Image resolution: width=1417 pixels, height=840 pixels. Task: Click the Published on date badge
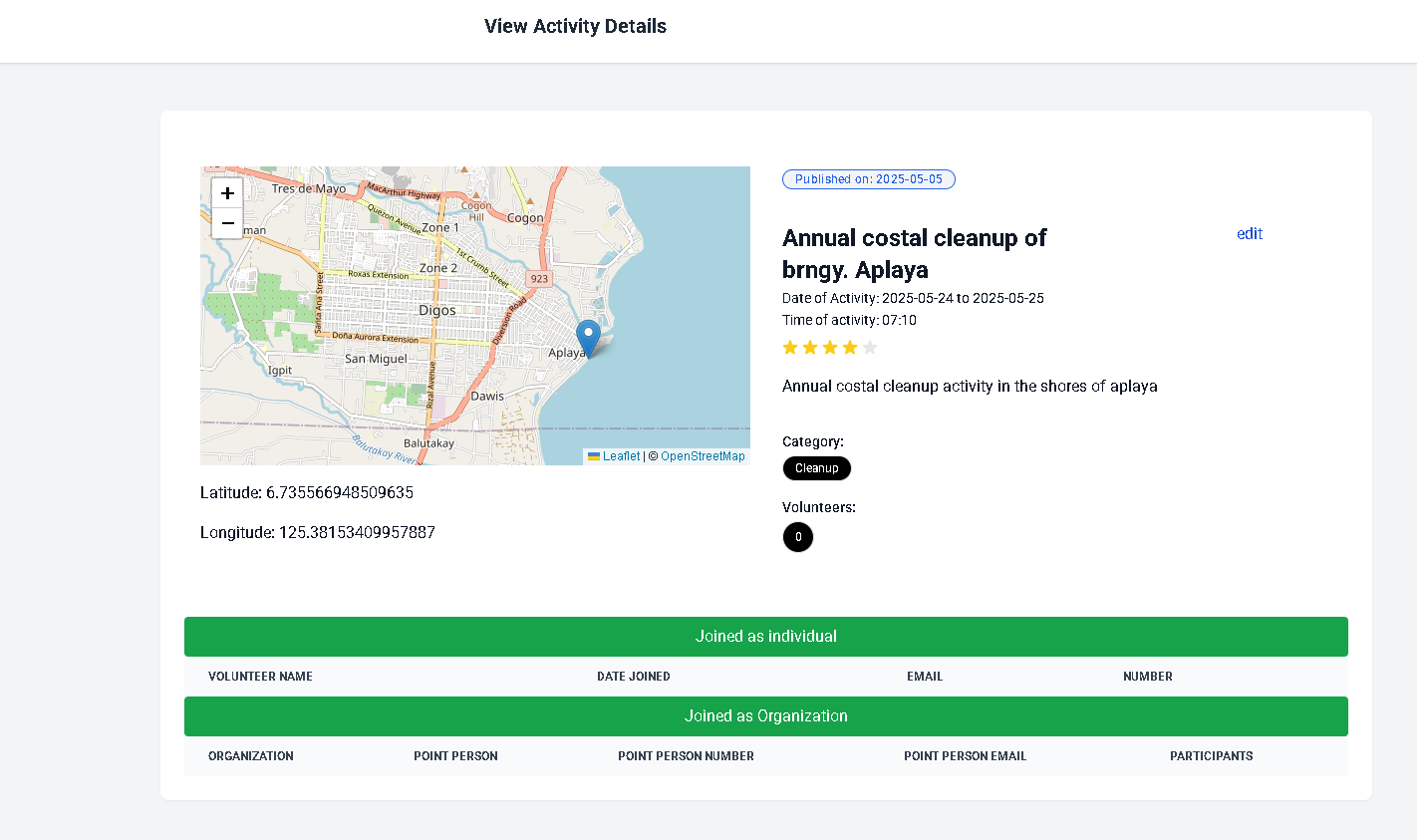(868, 179)
